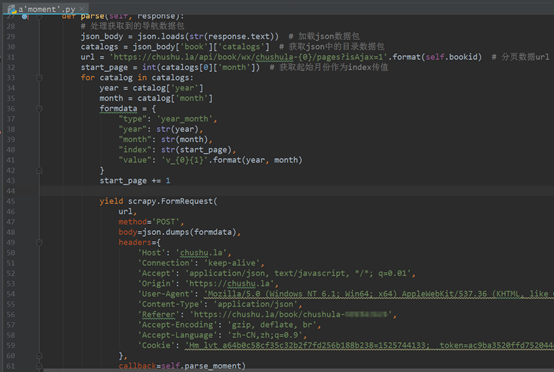Click the fold end marker at line 61
The image size is (554, 372).
click(39, 366)
